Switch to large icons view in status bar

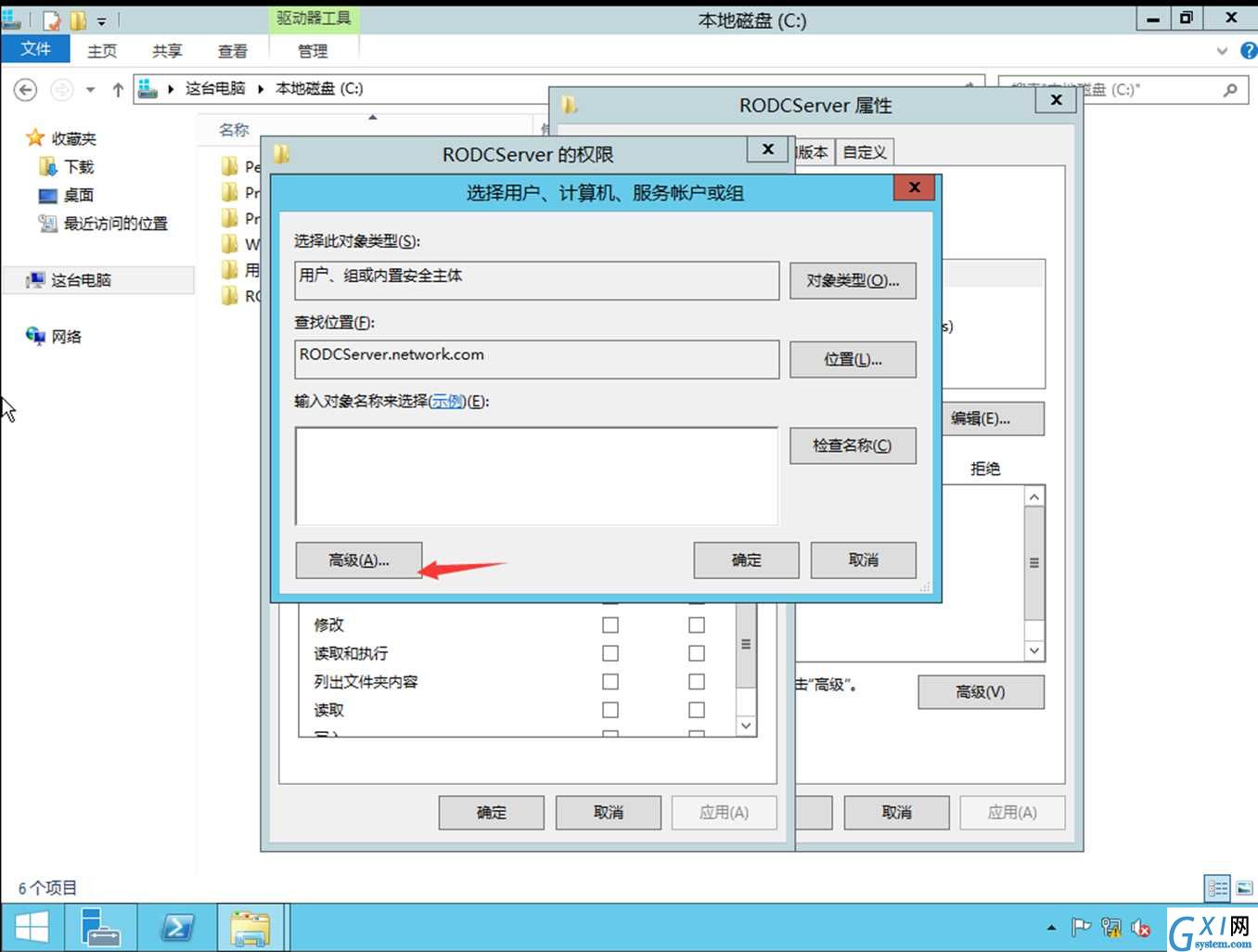pos(1244,888)
